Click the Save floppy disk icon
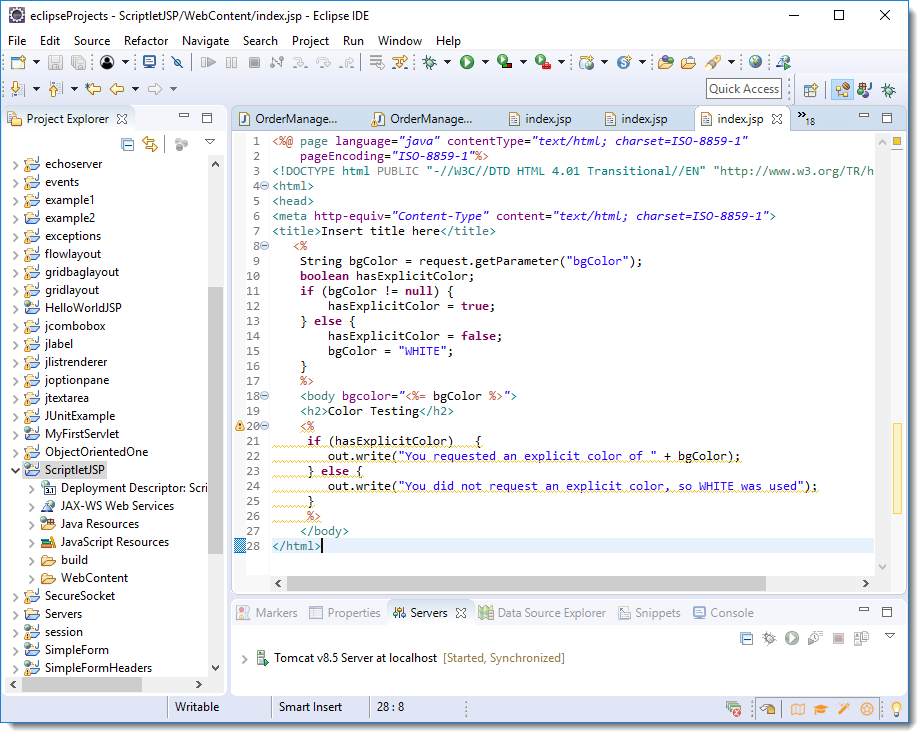This screenshot has width=924, height=738. tap(55, 62)
